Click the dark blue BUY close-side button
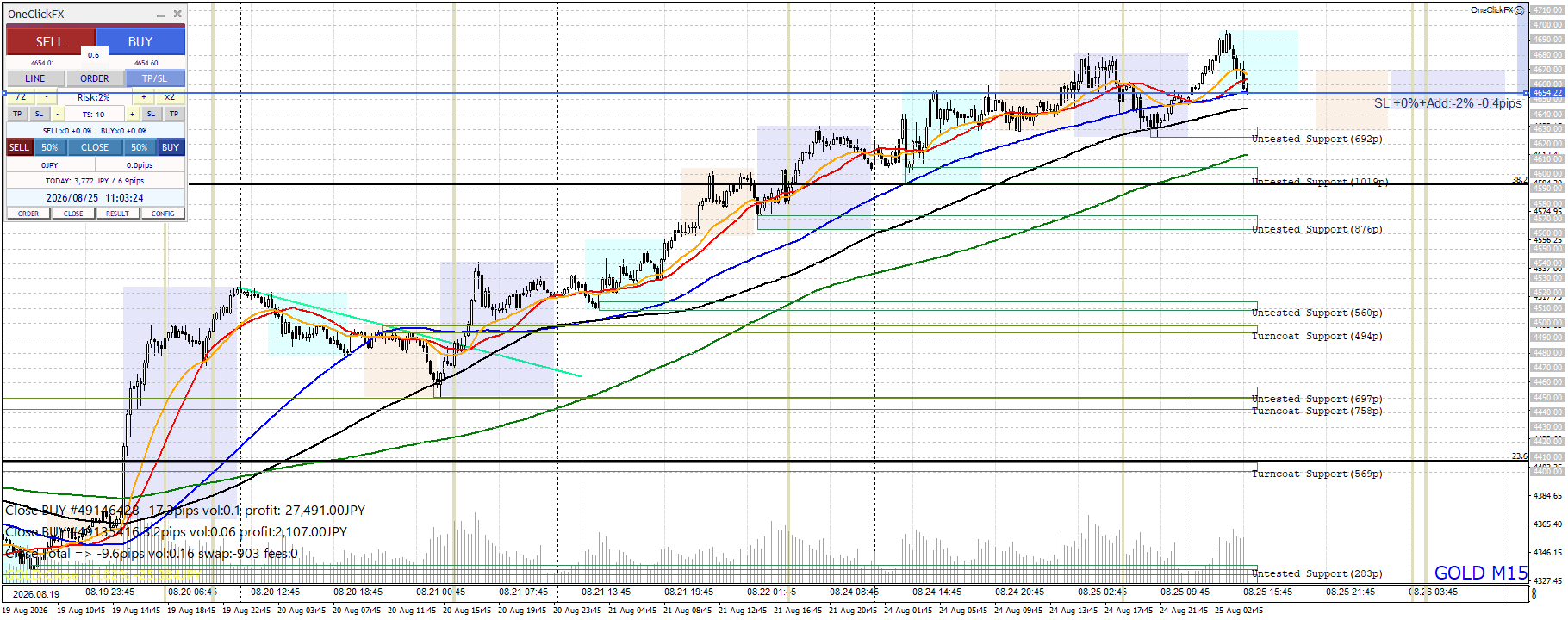The width and height of the screenshot is (1568, 620). (171, 147)
